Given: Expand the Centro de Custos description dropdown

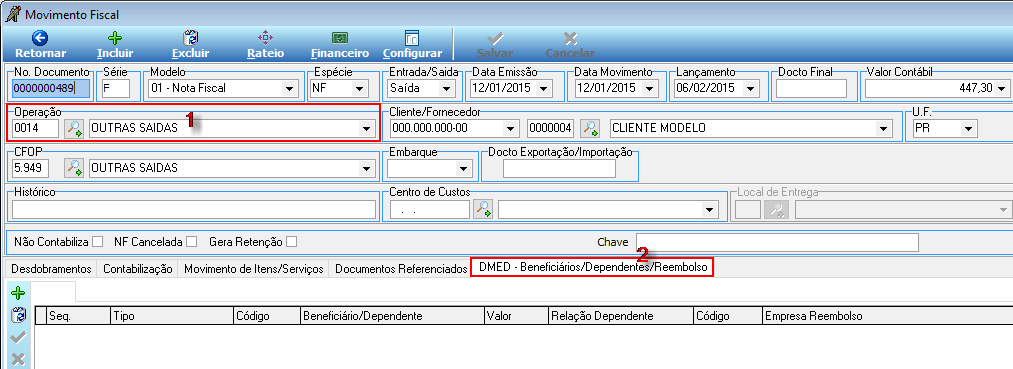Looking at the screenshot, I should (709, 209).
